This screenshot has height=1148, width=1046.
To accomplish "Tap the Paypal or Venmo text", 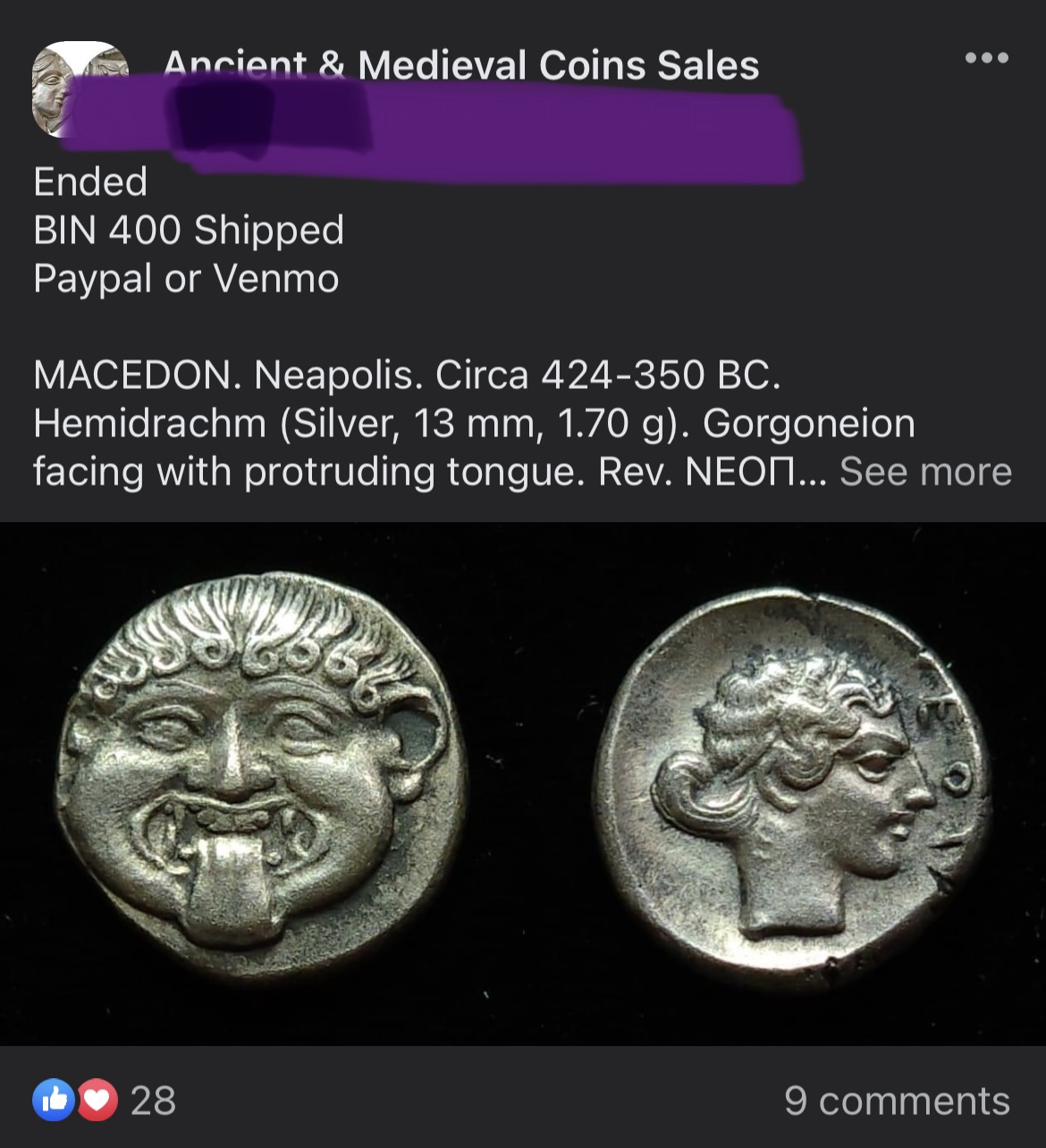I will click(186, 278).
